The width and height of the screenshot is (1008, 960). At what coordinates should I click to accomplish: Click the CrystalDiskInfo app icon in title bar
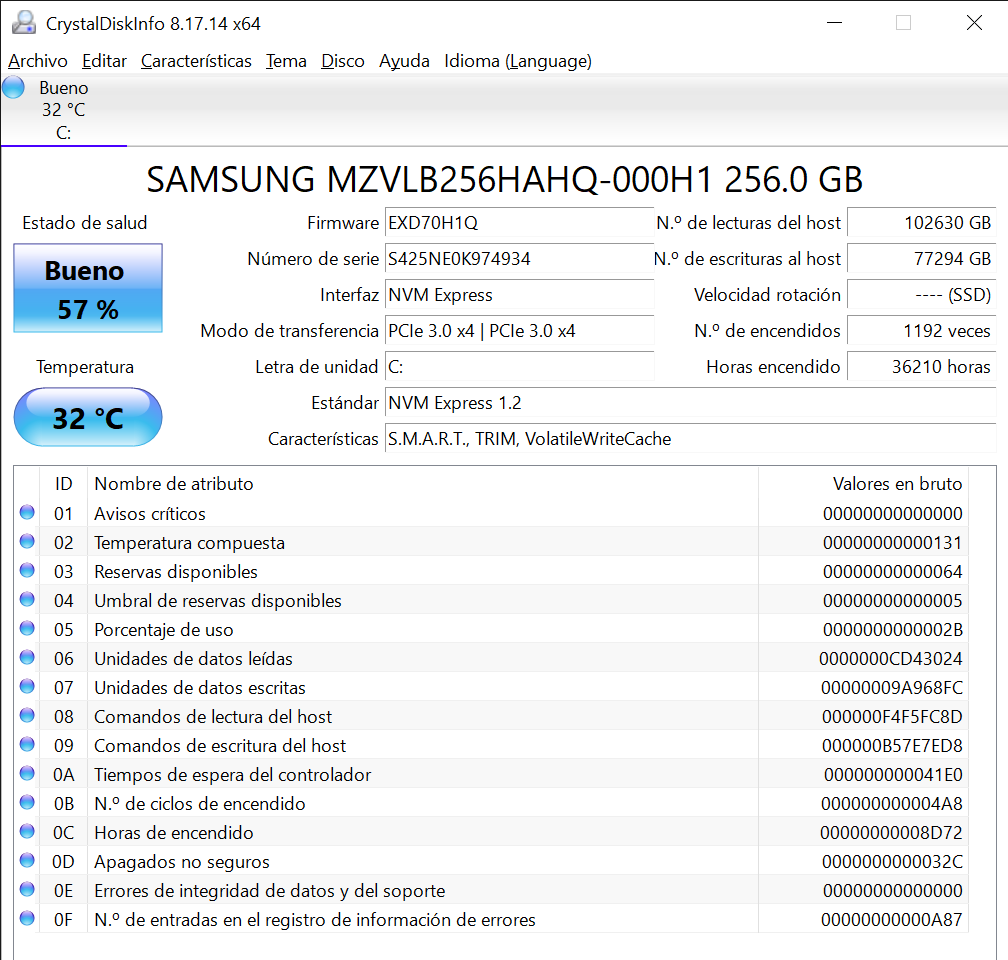(x=24, y=23)
